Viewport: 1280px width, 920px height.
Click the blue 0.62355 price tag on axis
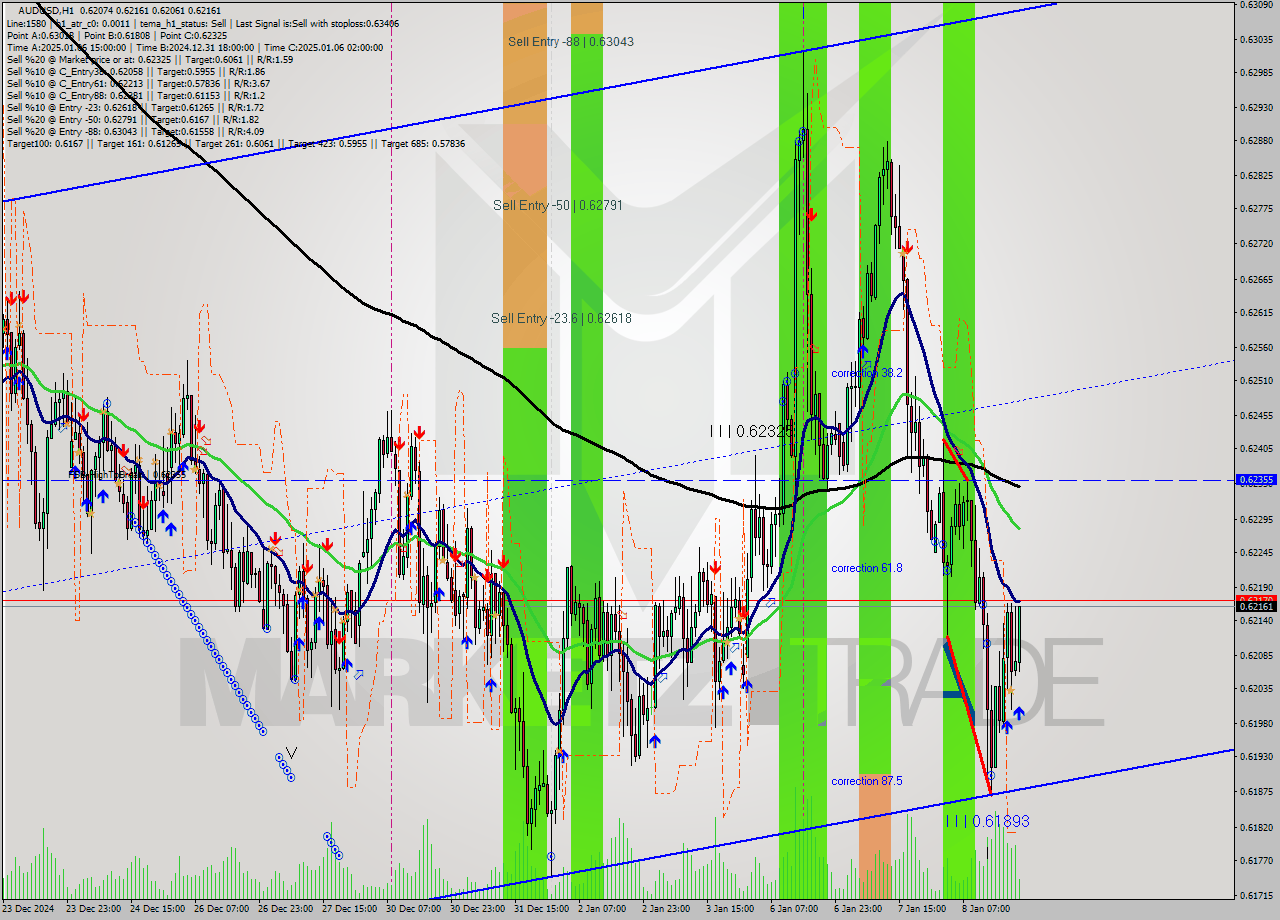click(x=1257, y=480)
